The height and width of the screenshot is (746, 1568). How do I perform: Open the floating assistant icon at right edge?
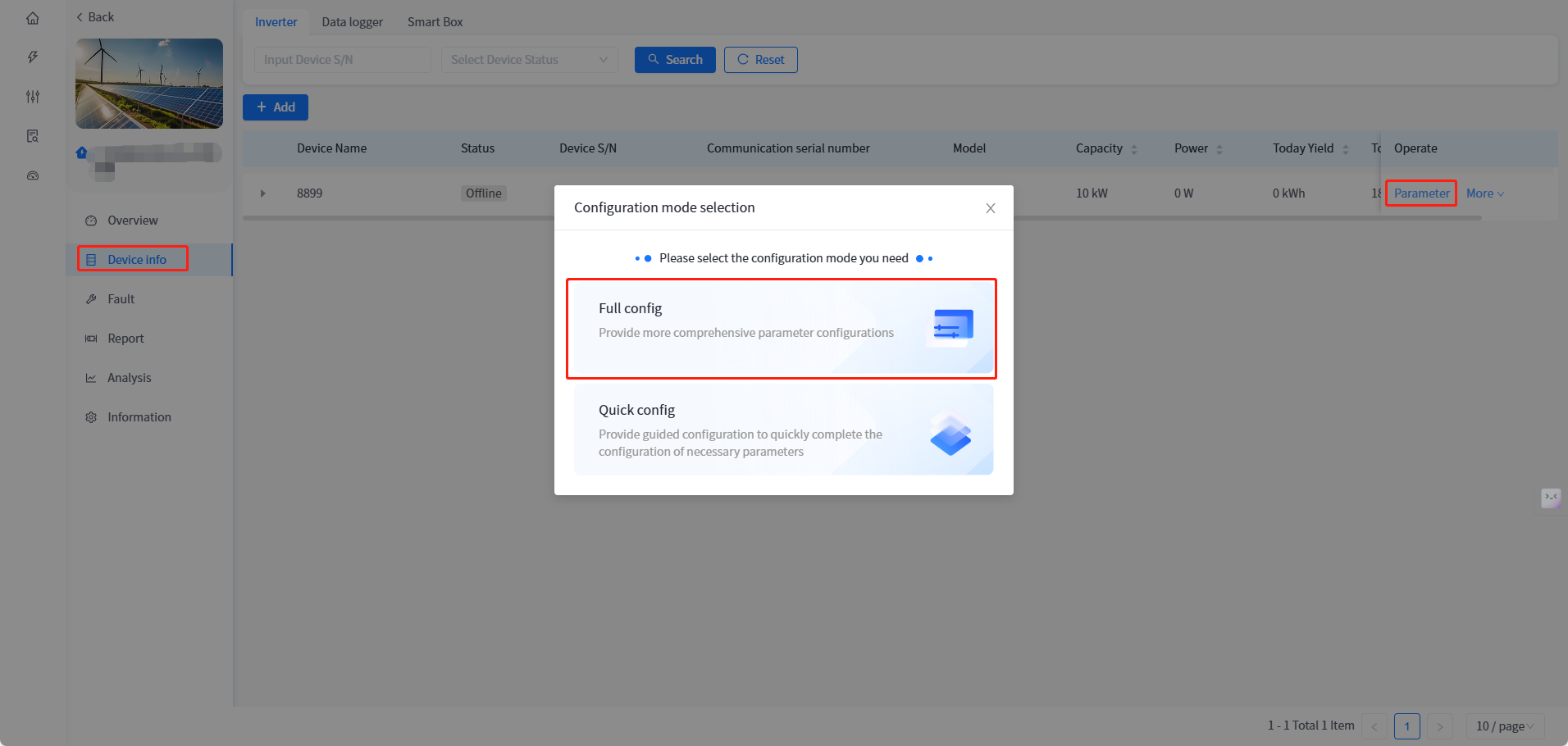(1551, 498)
